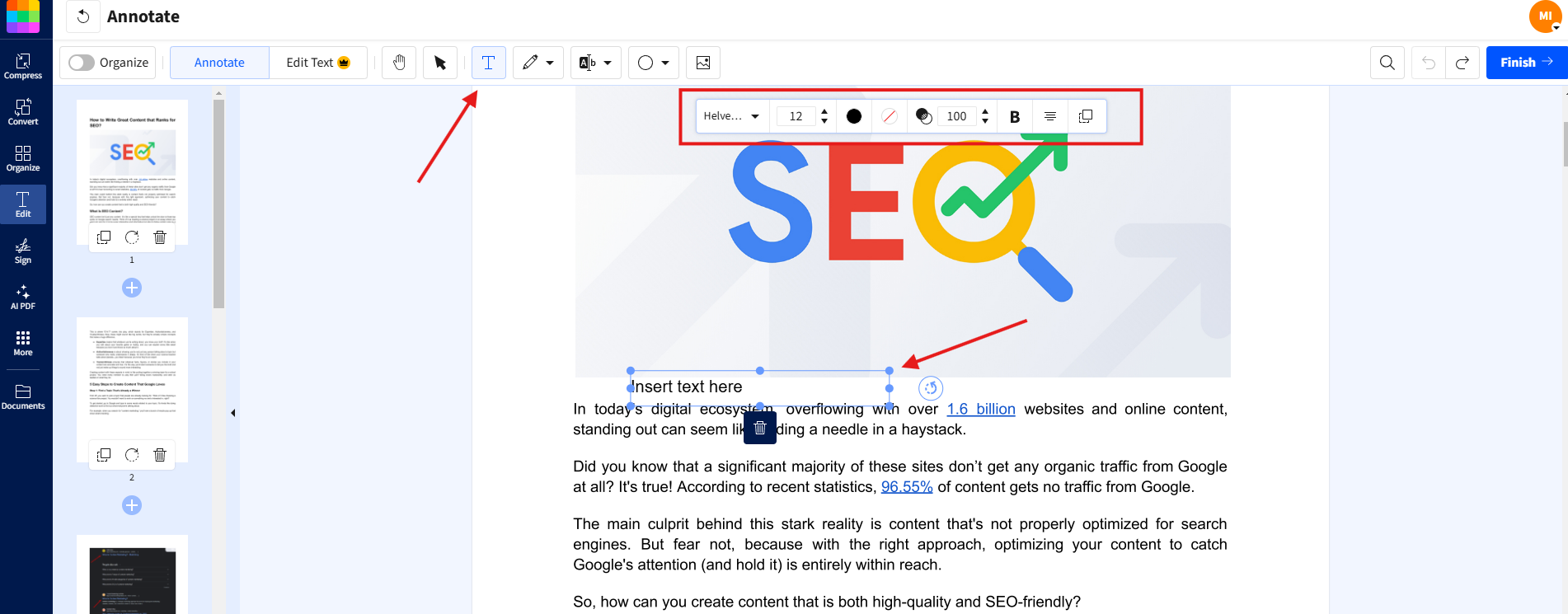The width and height of the screenshot is (1568, 614).
Task: Add a page after page 1
Action: point(132,288)
